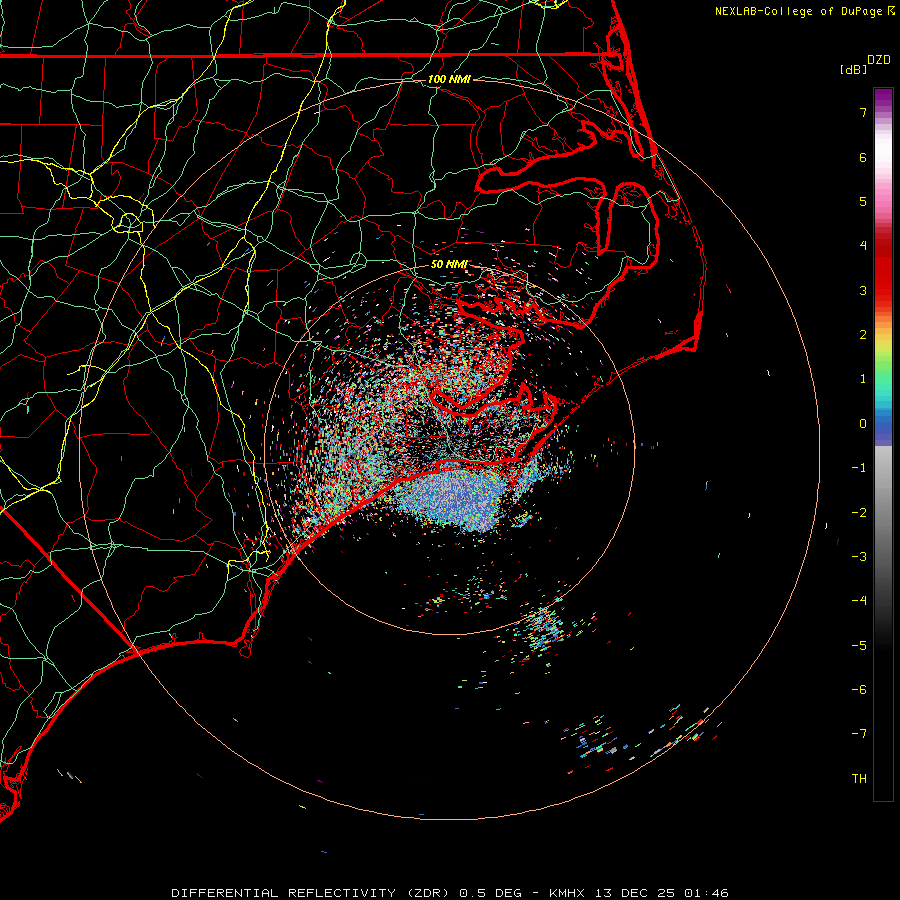Click the 0 value on color scale

click(863, 424)
